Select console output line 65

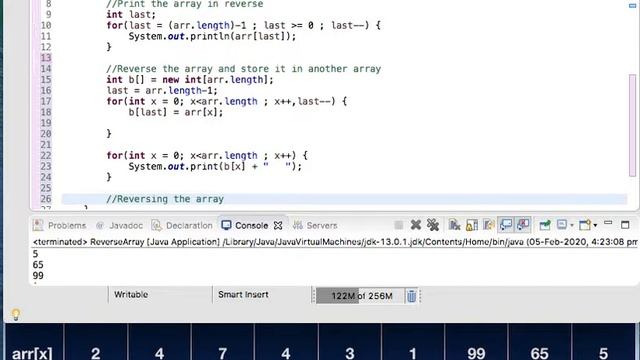tap(38, 264)
